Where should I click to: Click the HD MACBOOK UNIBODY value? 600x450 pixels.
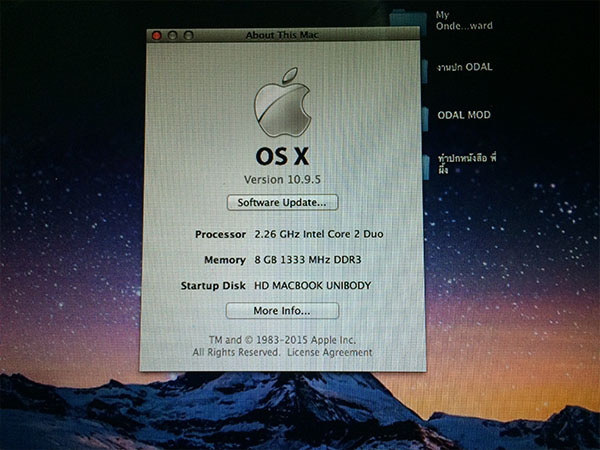pyautogui.click(x=313, y=286)
